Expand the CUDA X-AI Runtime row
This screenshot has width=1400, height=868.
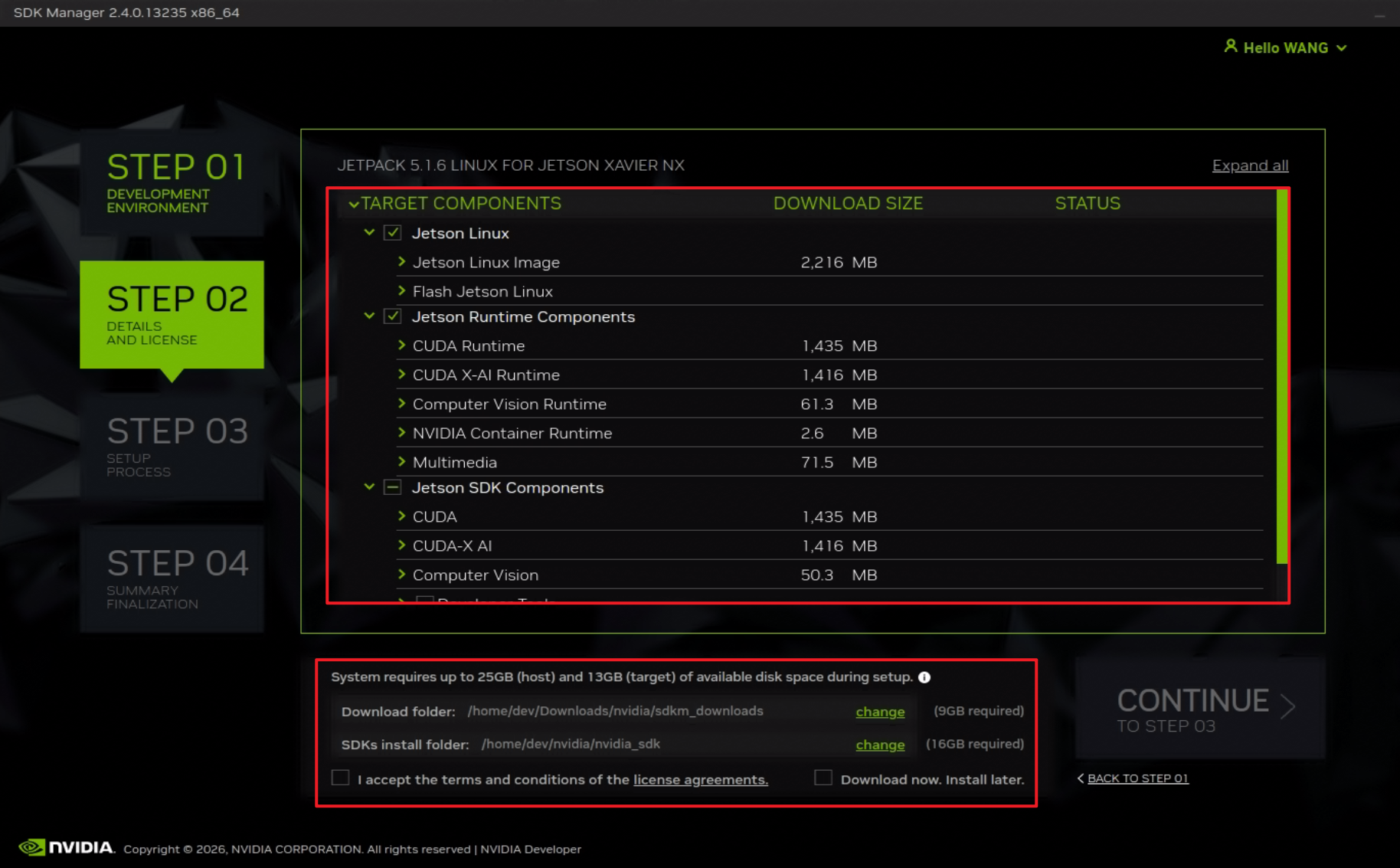click(401, 374)
